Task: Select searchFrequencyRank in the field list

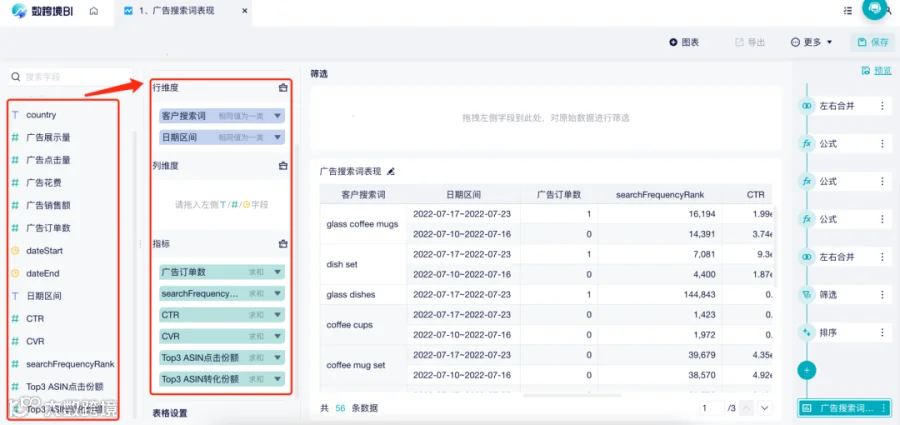Action: [69, 364]
